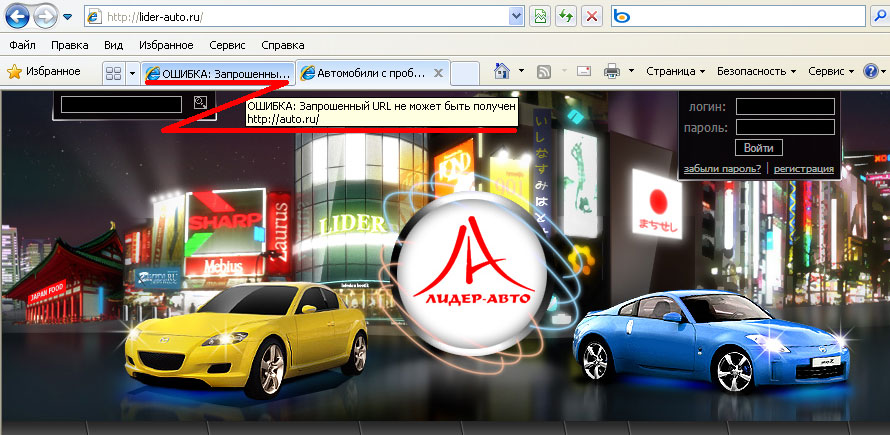
Task: Click the green refresh page icon
Action: (566, 16)
